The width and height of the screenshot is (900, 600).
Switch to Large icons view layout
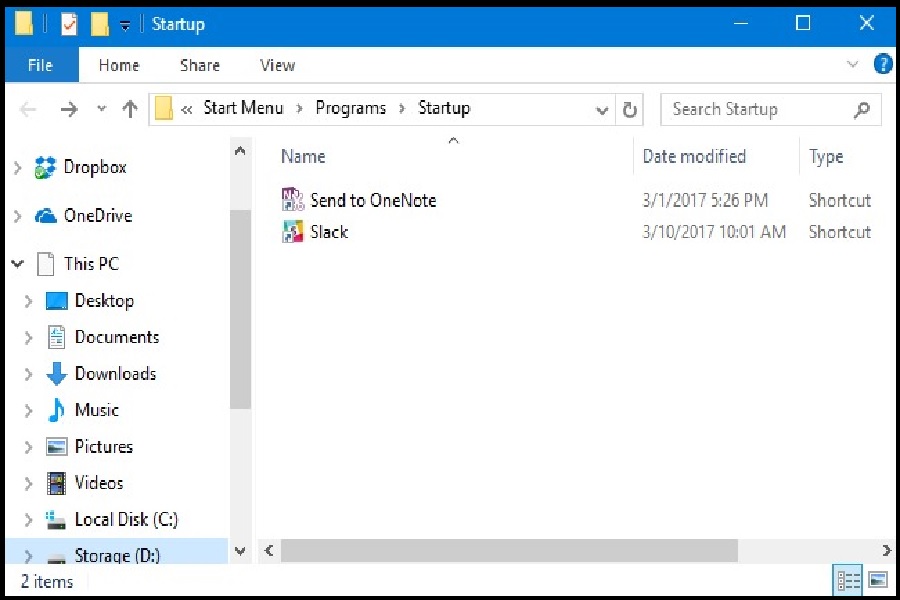click(x=877, y=580)
